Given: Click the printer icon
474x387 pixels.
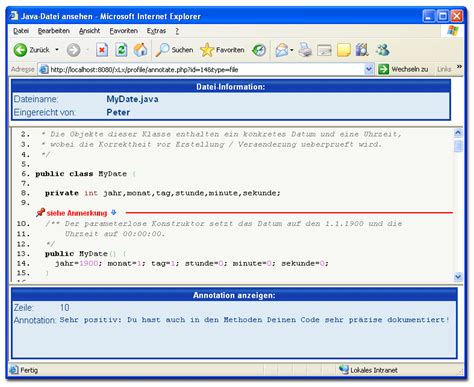Looking at the screenshot, I should point(305,50).
